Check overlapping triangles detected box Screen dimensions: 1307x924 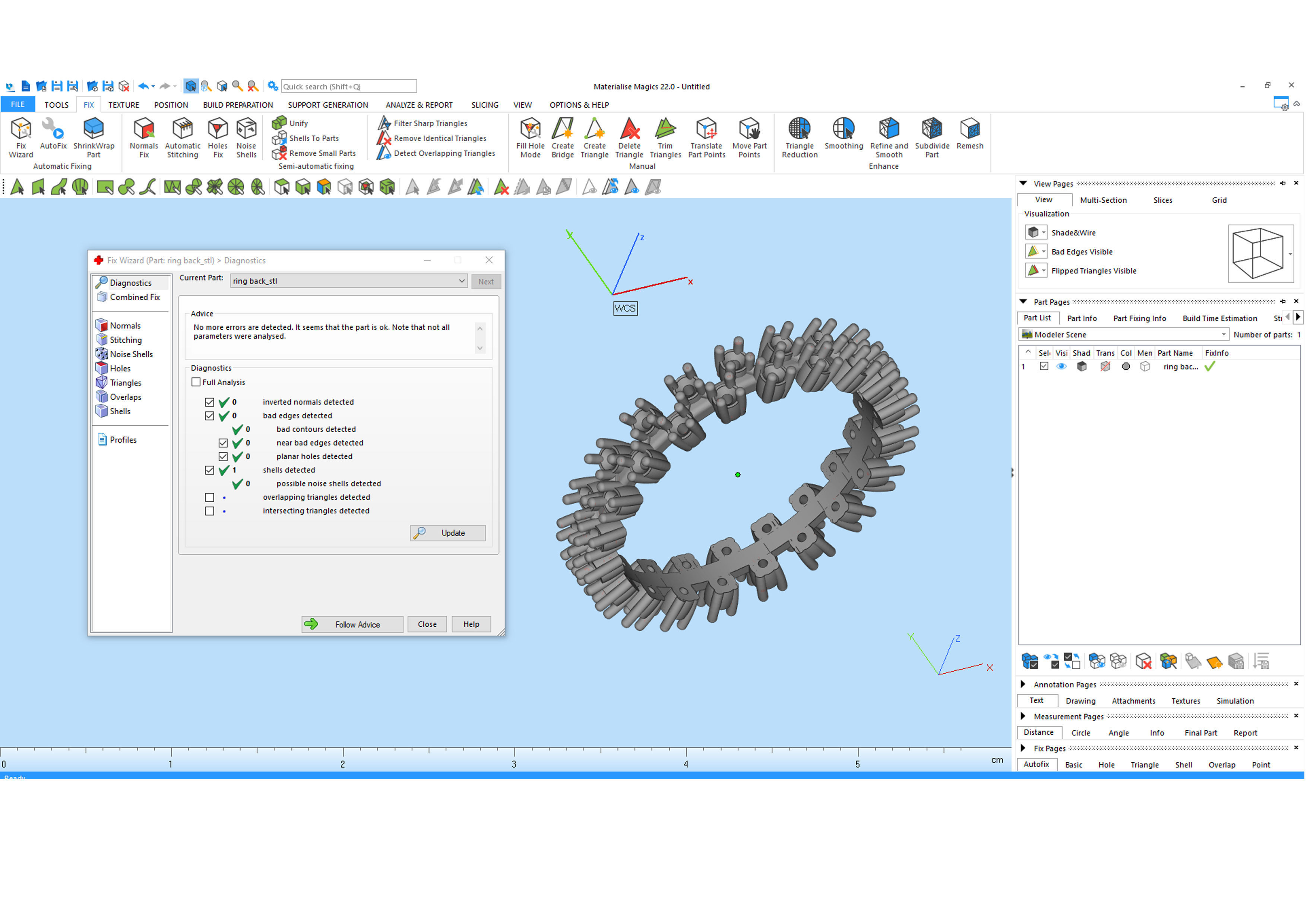[x=209, y=498]
